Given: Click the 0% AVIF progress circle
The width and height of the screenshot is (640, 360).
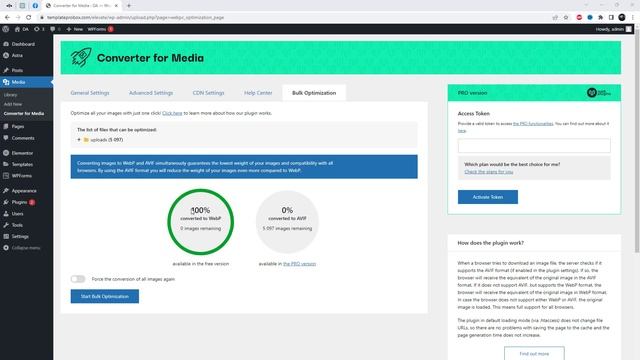Looking at the screenshot, I should click(287, 222).
